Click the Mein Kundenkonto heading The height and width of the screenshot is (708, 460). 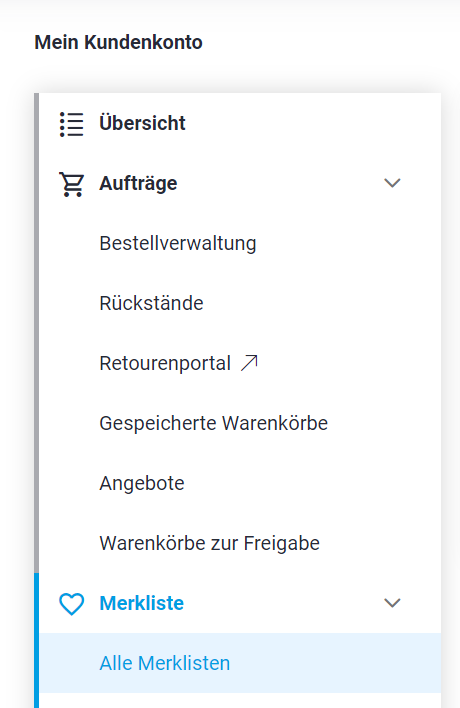tap(118, 42)
